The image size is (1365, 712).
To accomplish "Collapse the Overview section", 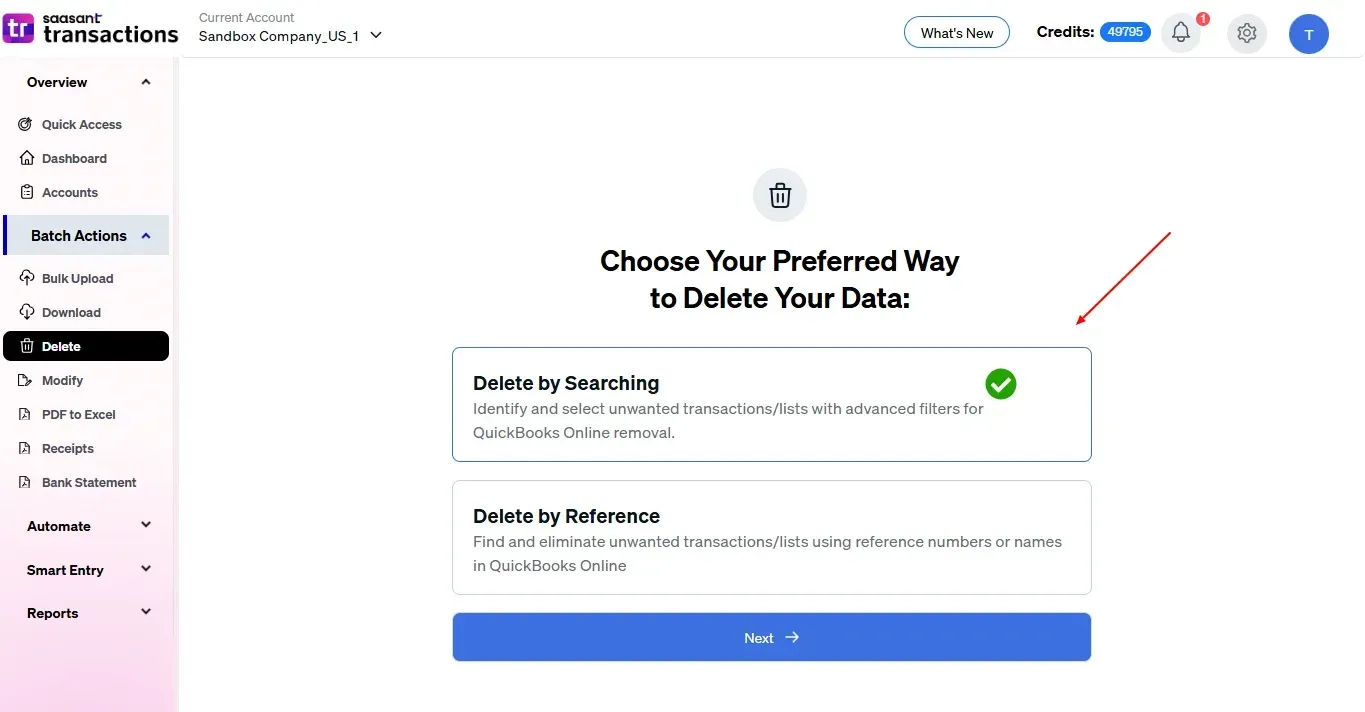I will [88, 82].
